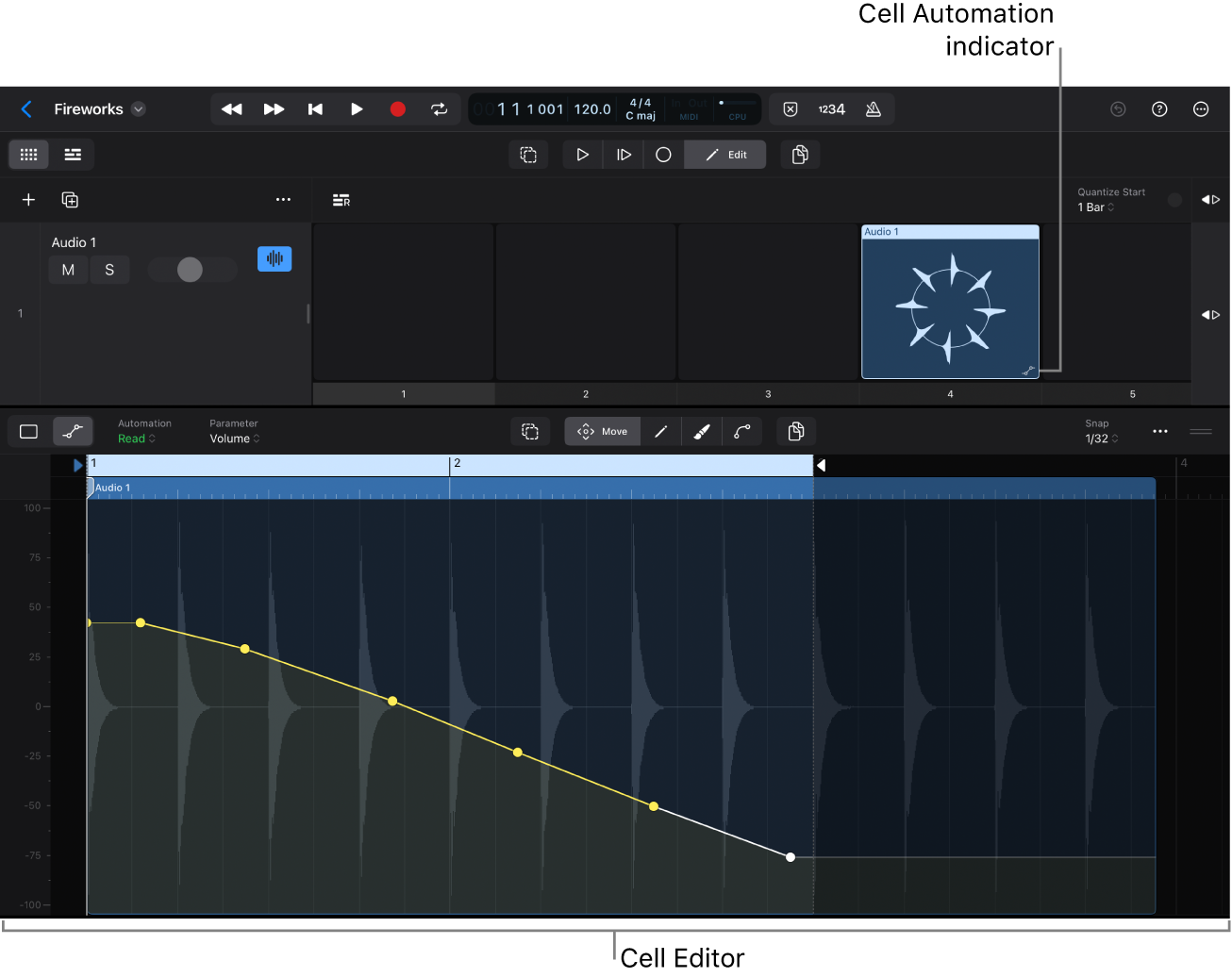This screenshot has width=1232, height=977.
Task: Activate the Marquee selection tool
Action: 530,431
